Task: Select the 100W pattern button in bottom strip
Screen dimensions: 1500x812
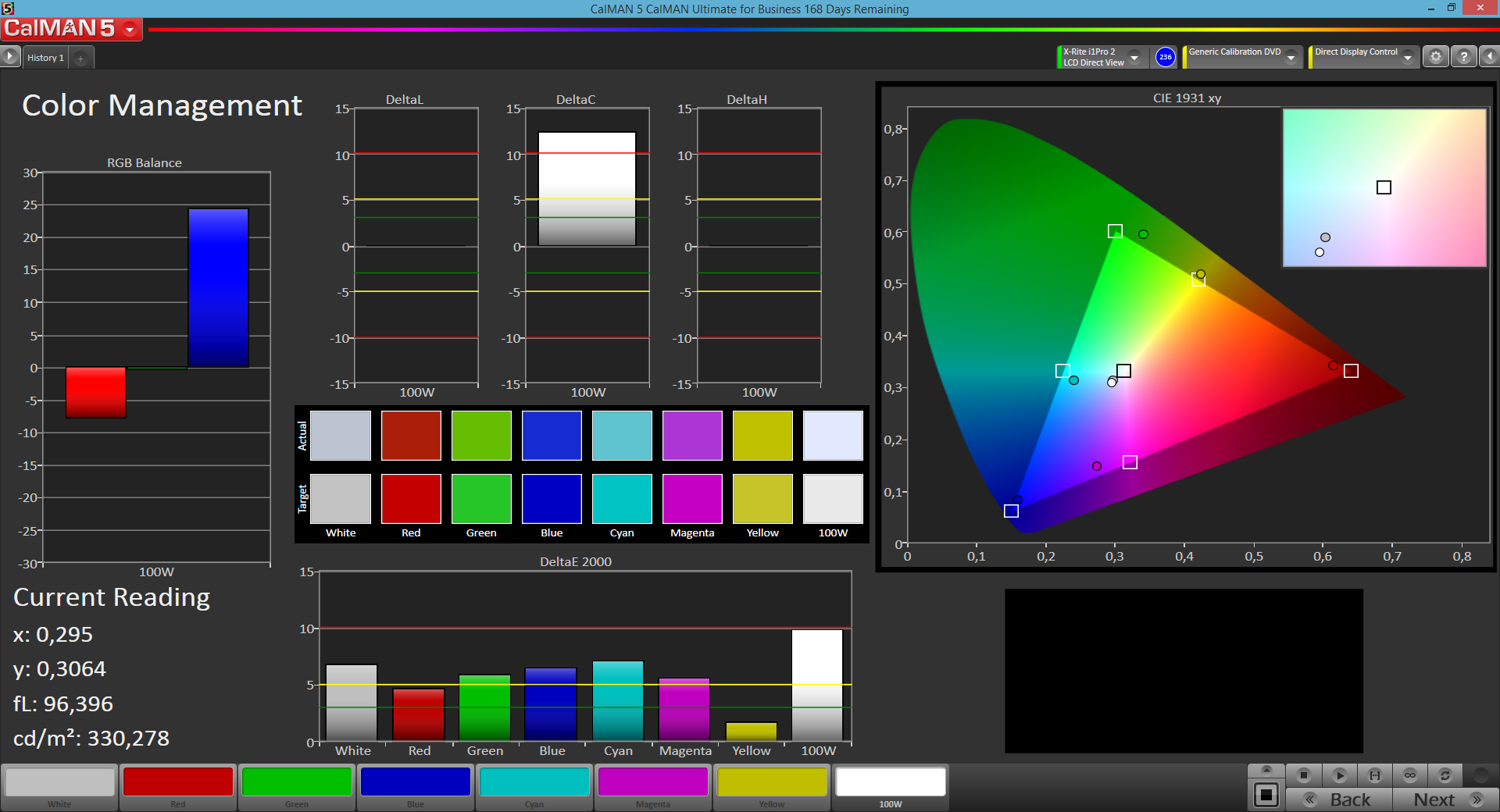Action: [891, 787]
